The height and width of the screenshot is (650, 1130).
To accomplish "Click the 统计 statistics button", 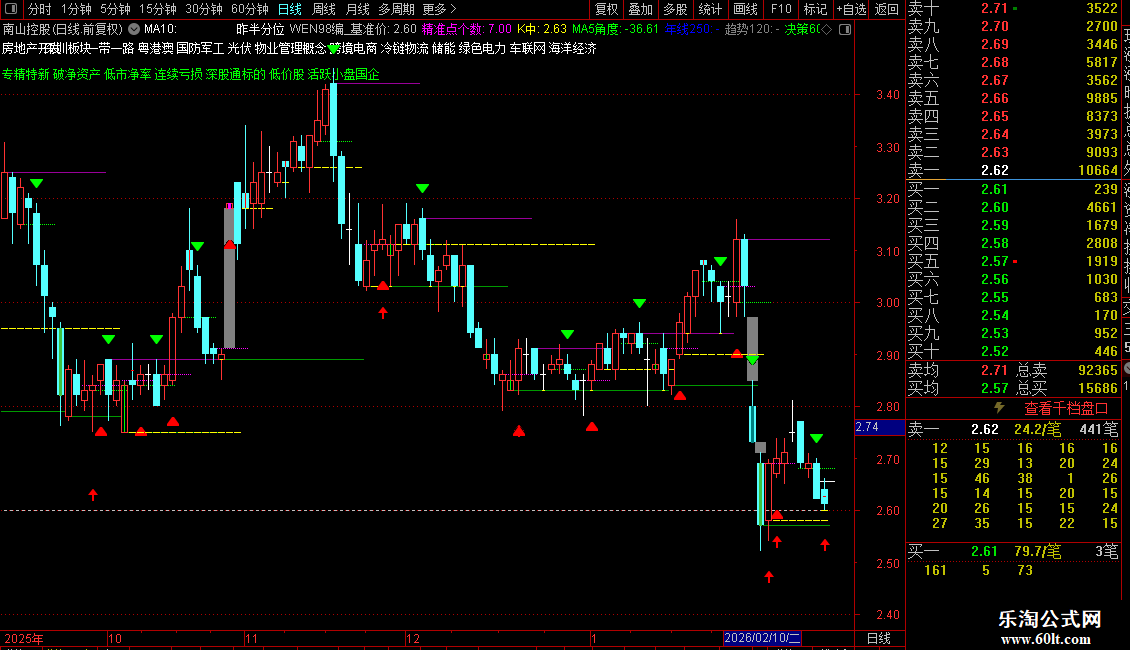I will click(710, 9).
